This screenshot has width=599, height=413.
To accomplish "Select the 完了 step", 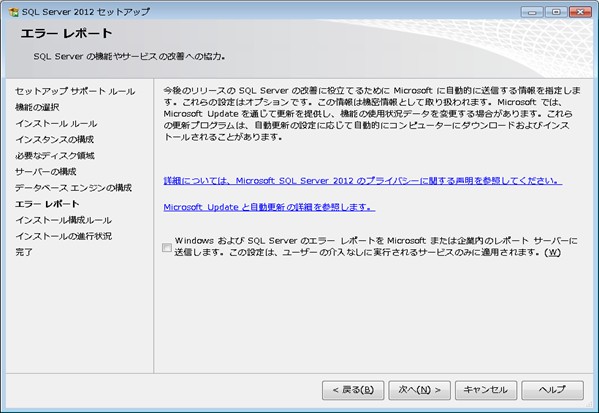I will pyautogui.click(x=24, y=252).
